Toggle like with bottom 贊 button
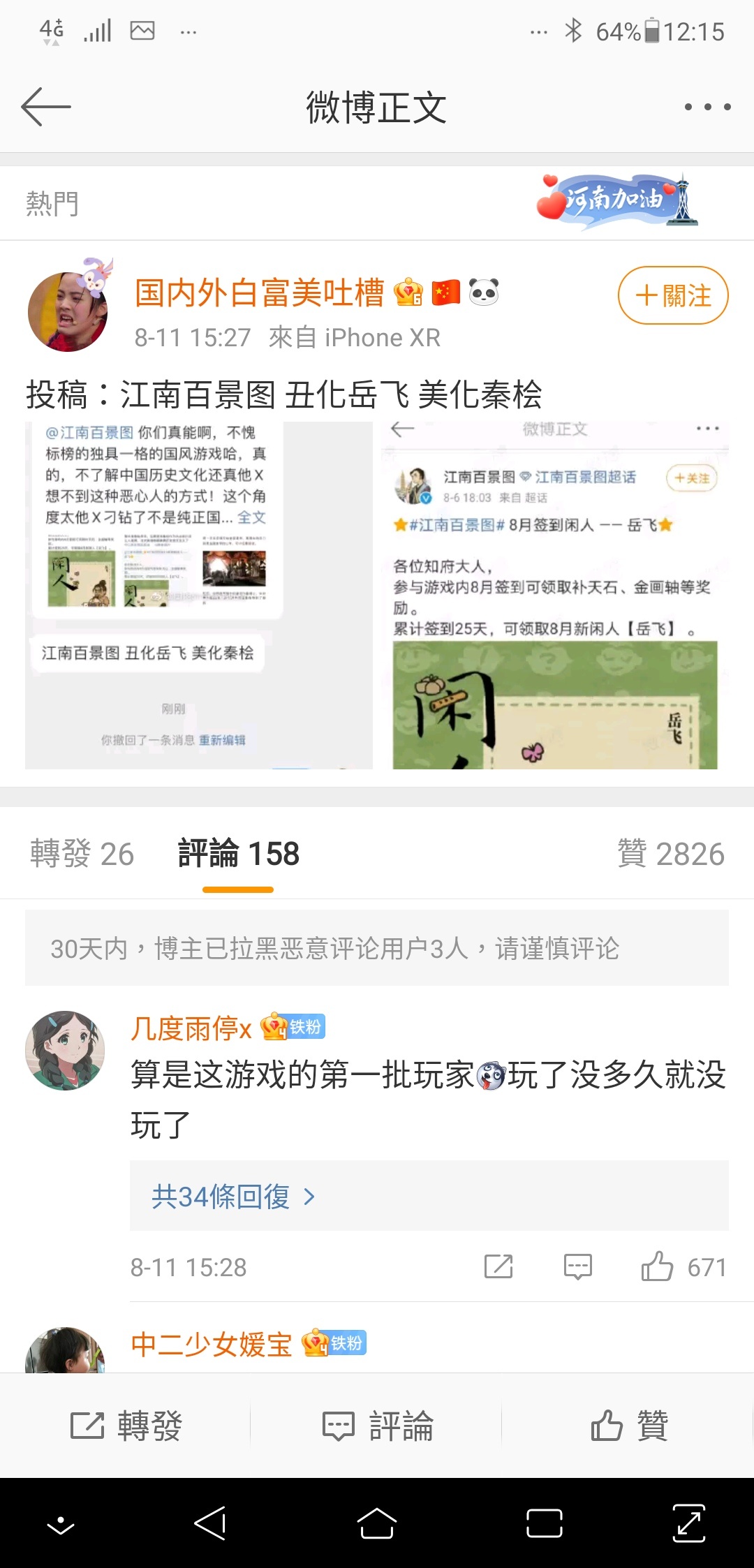Image resolution: width=754 pixels, height=1568 pixels. (x=629, y=1425)
